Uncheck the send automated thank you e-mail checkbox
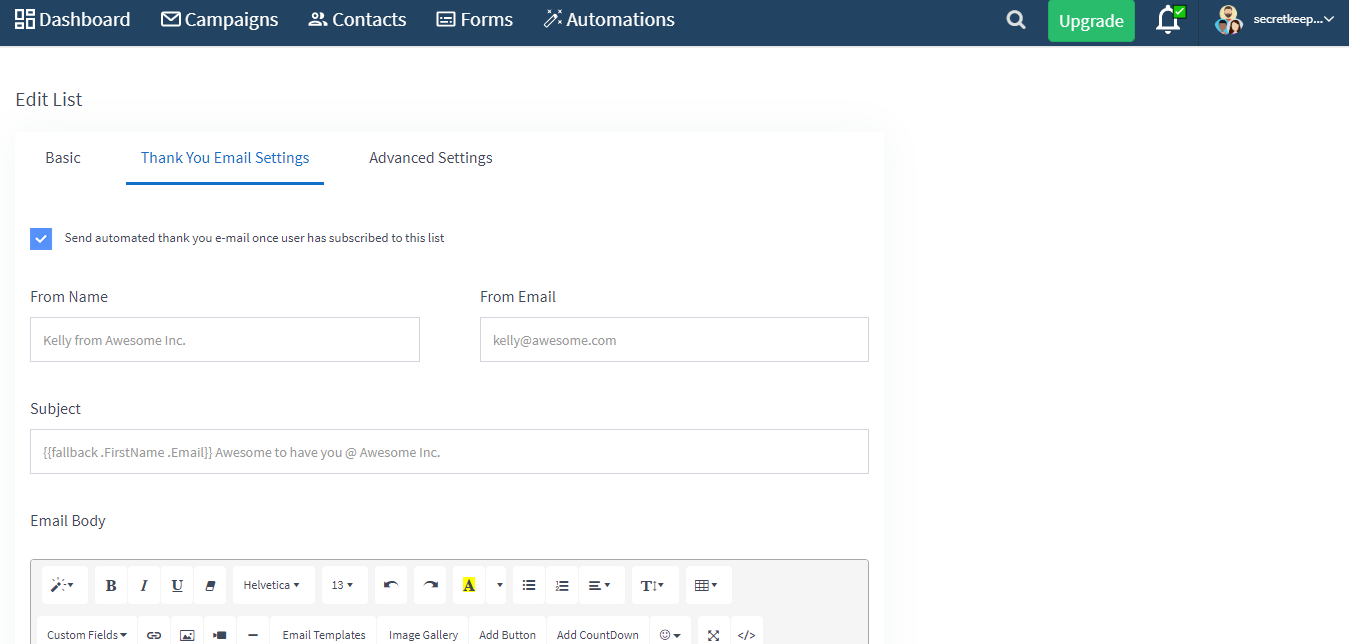1349x644 pixels. point(41,239)
